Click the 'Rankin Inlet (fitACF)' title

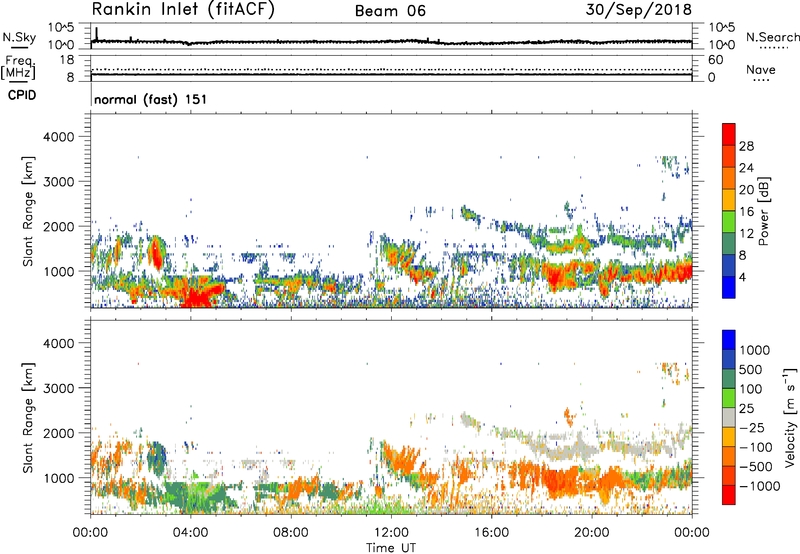[x=183, y=10]
